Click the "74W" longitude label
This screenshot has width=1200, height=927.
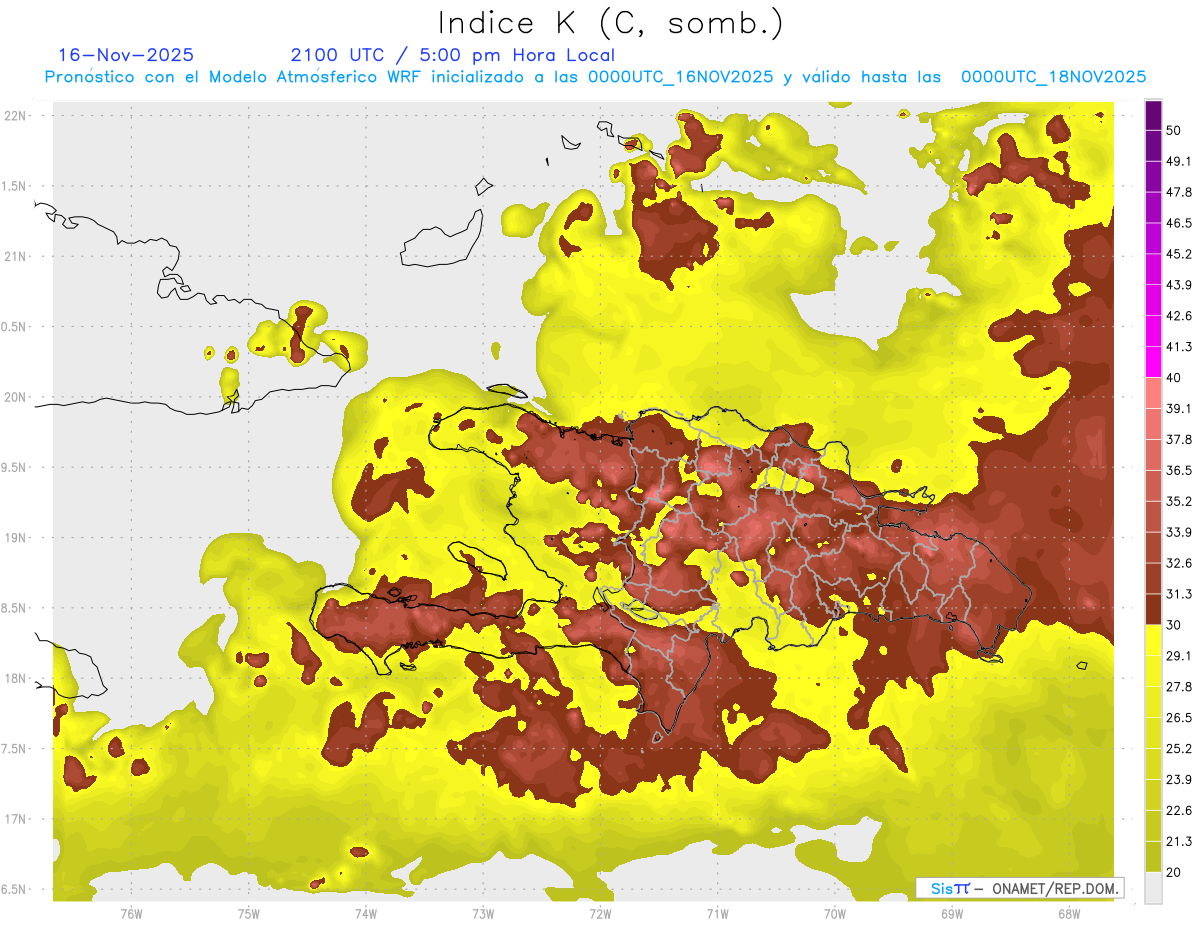[x=366, y=913]
